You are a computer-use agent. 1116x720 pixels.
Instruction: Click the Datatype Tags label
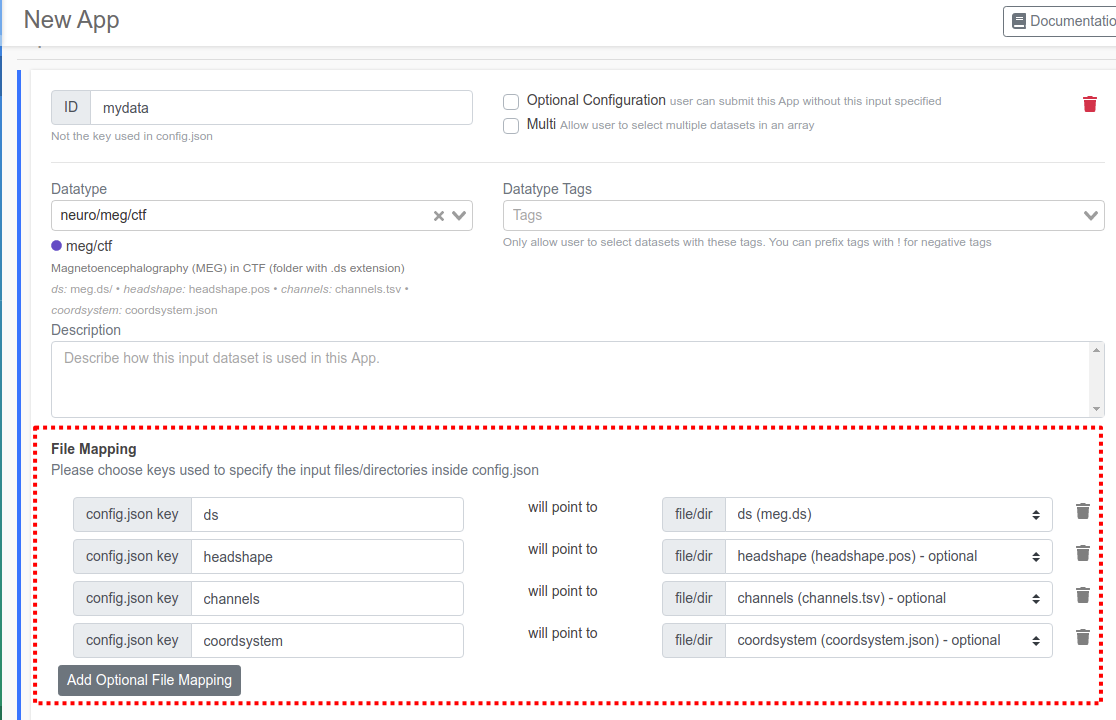click(547, 189)
